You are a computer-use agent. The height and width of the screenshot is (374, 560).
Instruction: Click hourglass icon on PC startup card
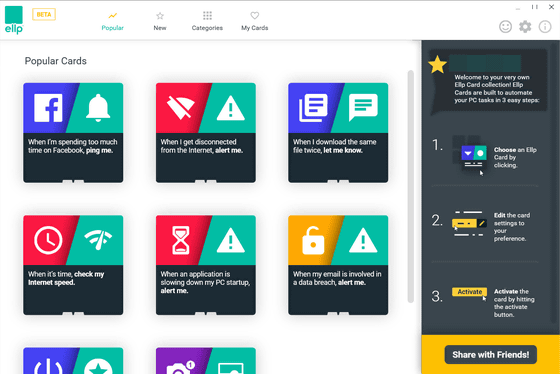coord(181,240)
